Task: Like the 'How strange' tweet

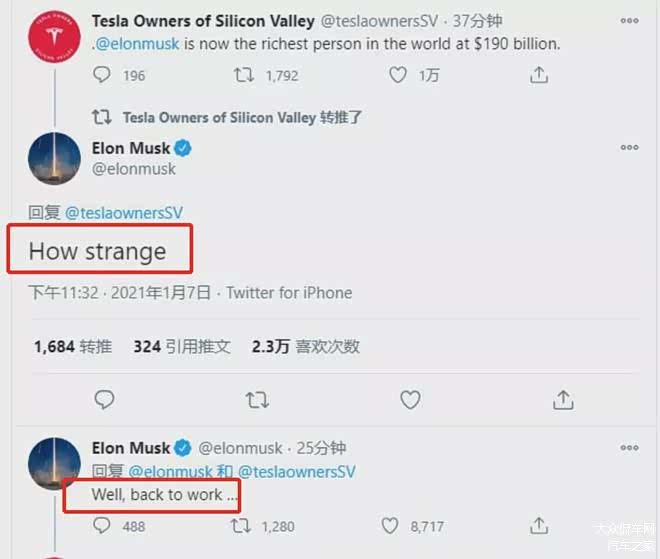Action: (410, 400)
